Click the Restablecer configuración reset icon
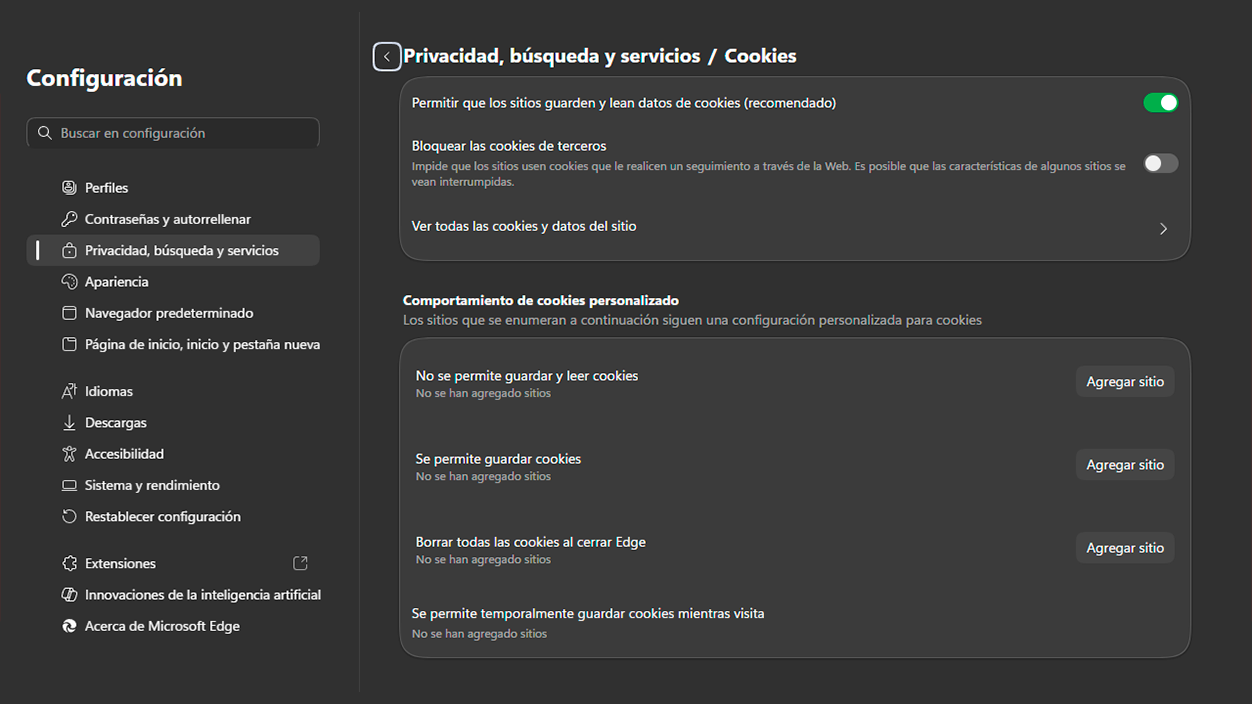Image resolution: width=1252 pixels, height=704 pixels. [x=69, y=516]
